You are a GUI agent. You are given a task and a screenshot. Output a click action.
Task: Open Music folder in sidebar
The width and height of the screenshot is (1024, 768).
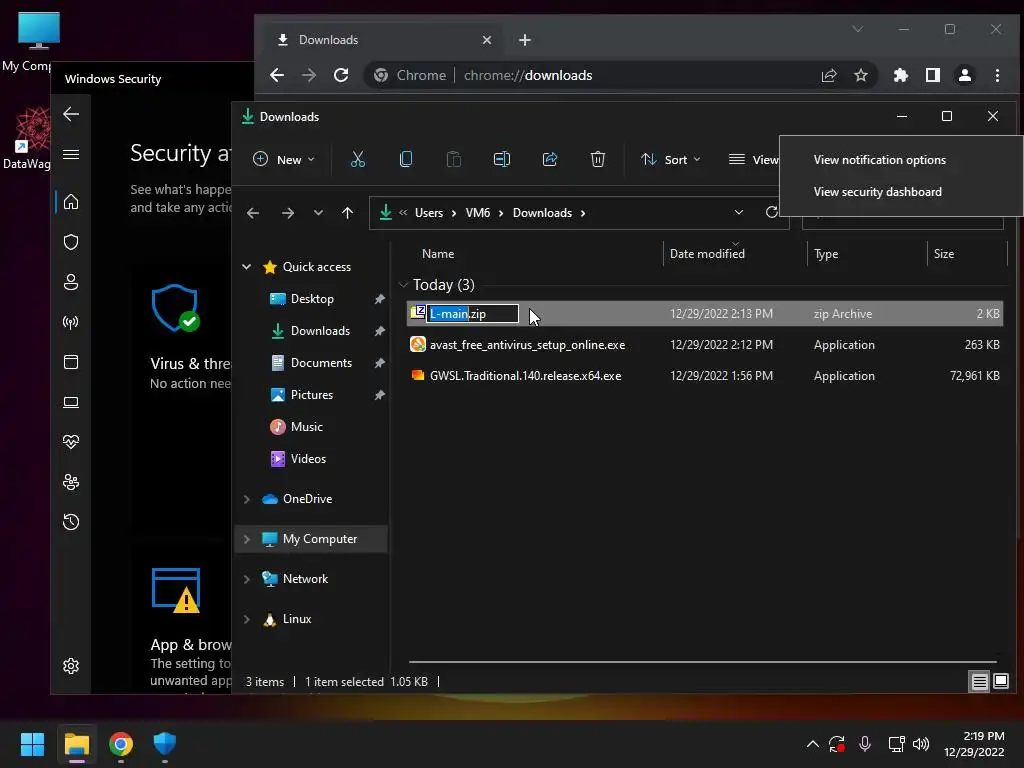(x=306, y=427)
